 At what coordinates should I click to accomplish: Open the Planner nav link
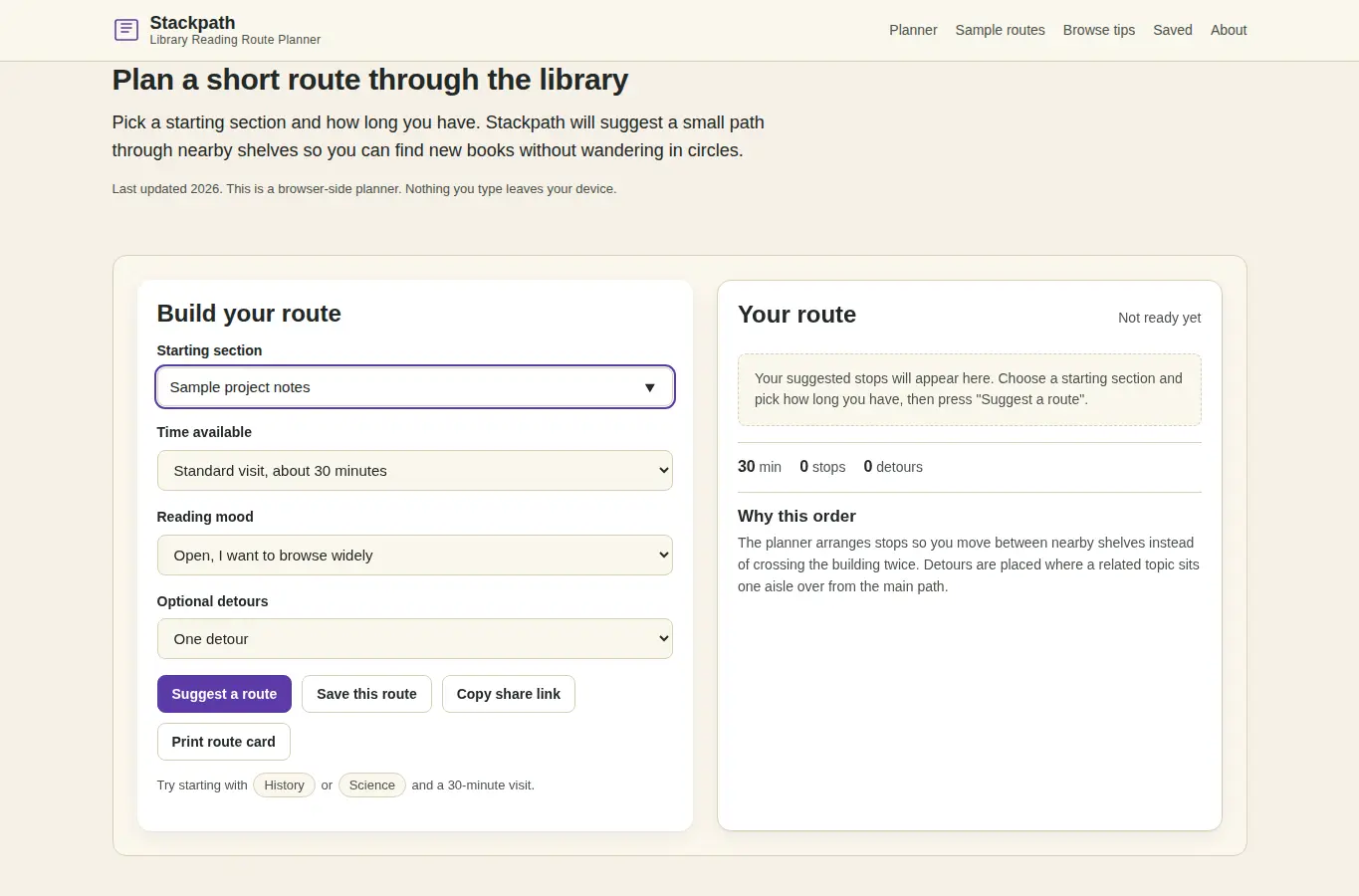point(913,30)
